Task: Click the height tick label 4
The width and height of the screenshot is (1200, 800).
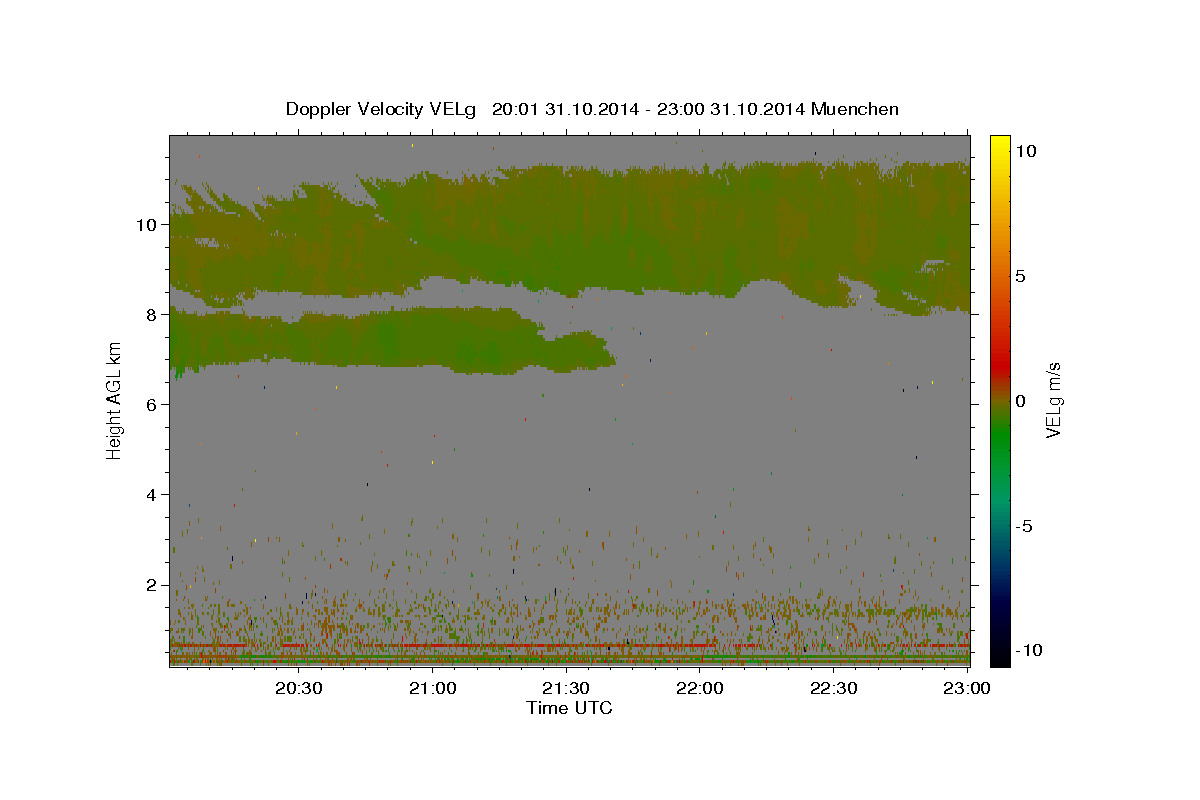Action: 151,494
